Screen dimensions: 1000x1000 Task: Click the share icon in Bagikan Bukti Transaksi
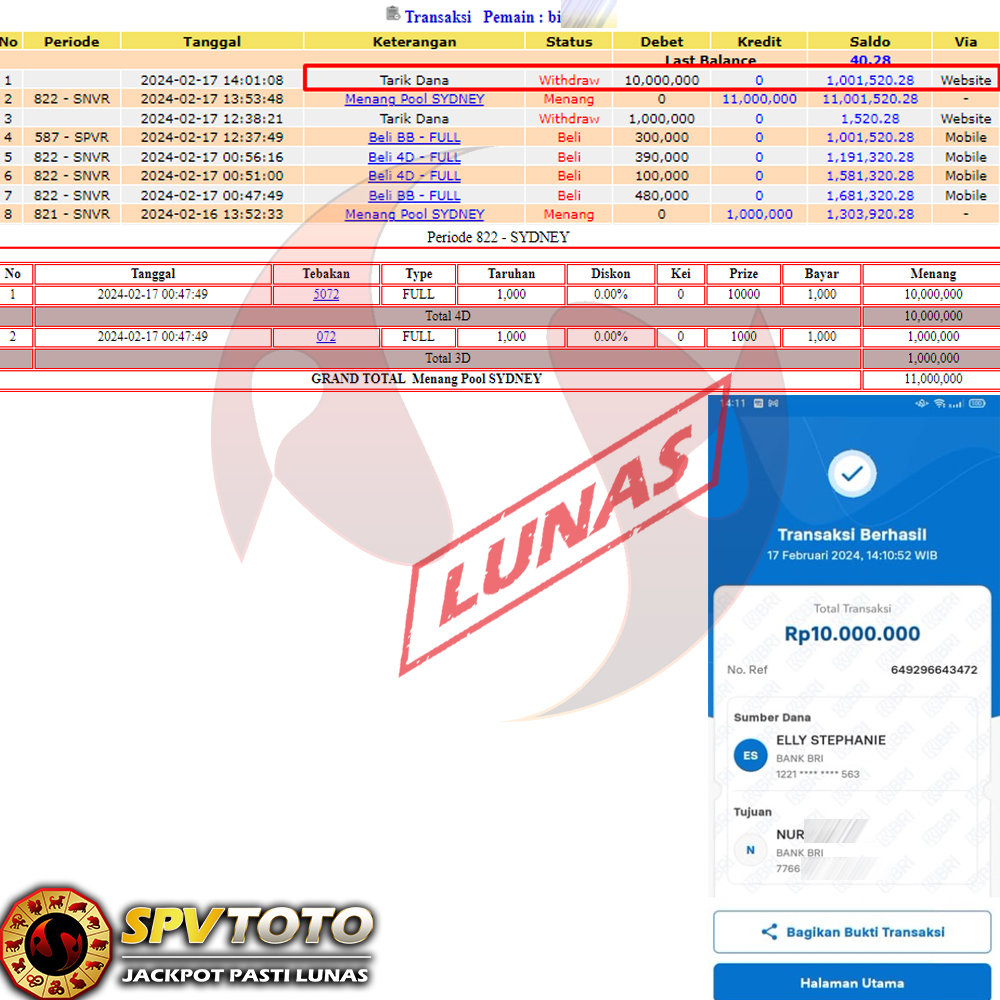click(769, 932)
